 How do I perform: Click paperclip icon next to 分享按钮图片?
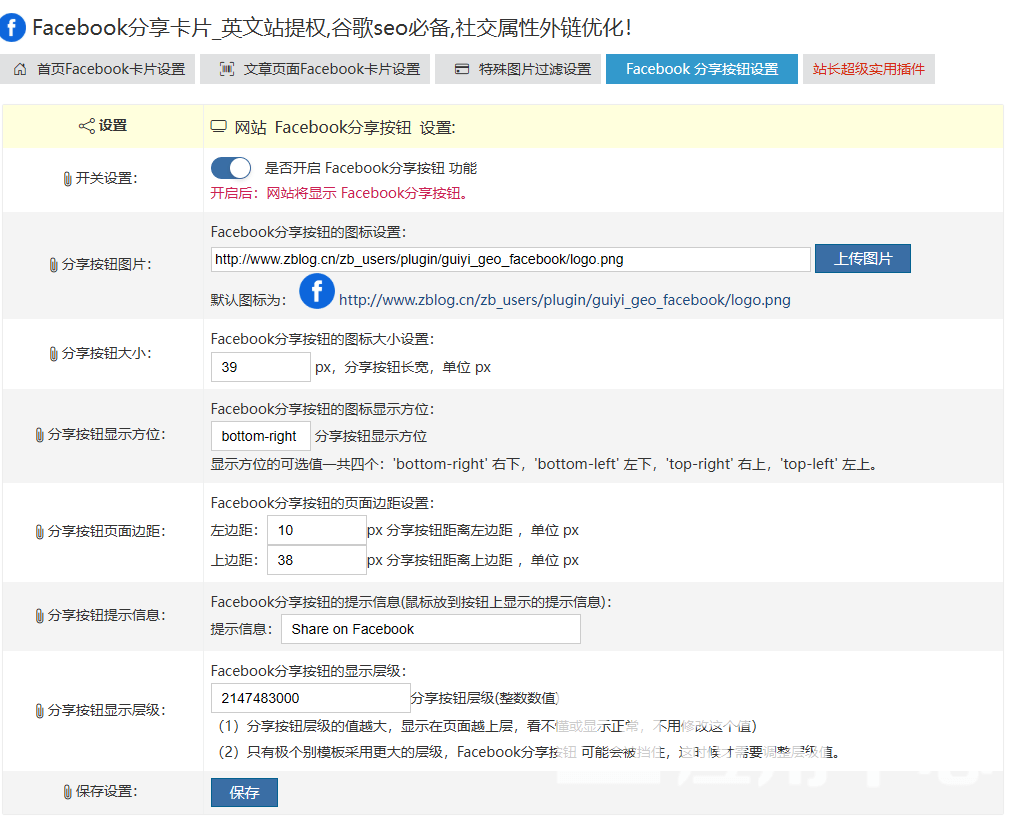coord(53,265)
